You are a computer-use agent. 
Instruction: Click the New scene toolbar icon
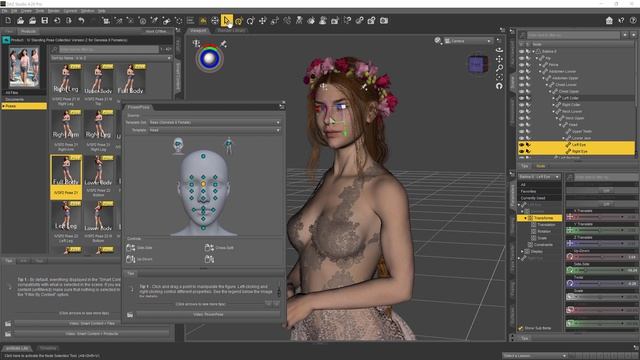click(8, 20)
